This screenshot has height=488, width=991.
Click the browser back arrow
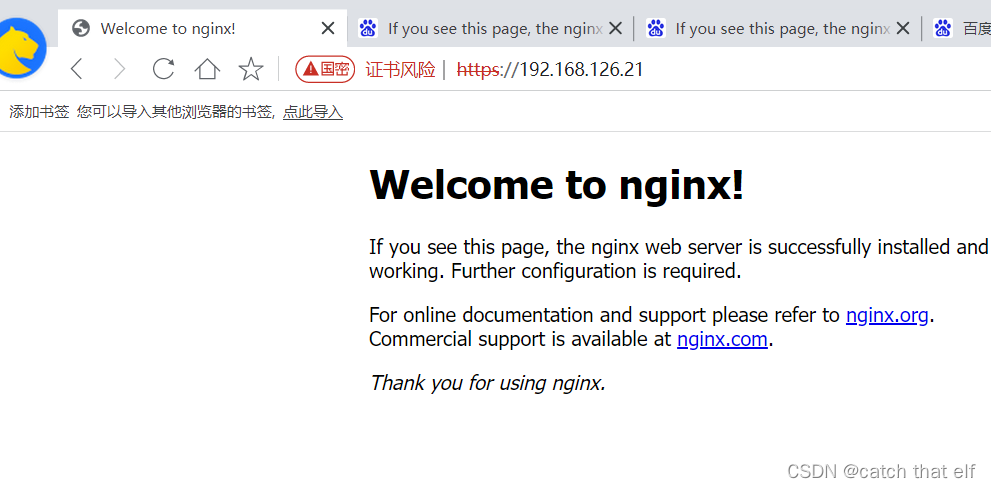76,68
